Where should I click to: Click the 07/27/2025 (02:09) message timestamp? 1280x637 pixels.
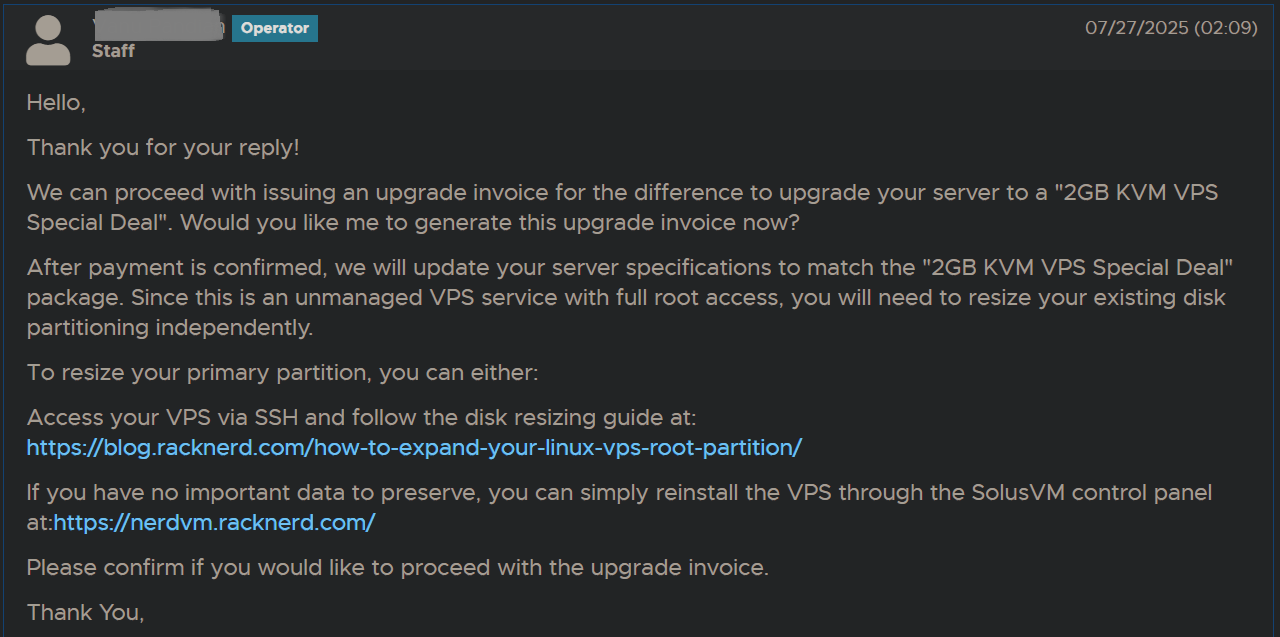(1171, 28)
